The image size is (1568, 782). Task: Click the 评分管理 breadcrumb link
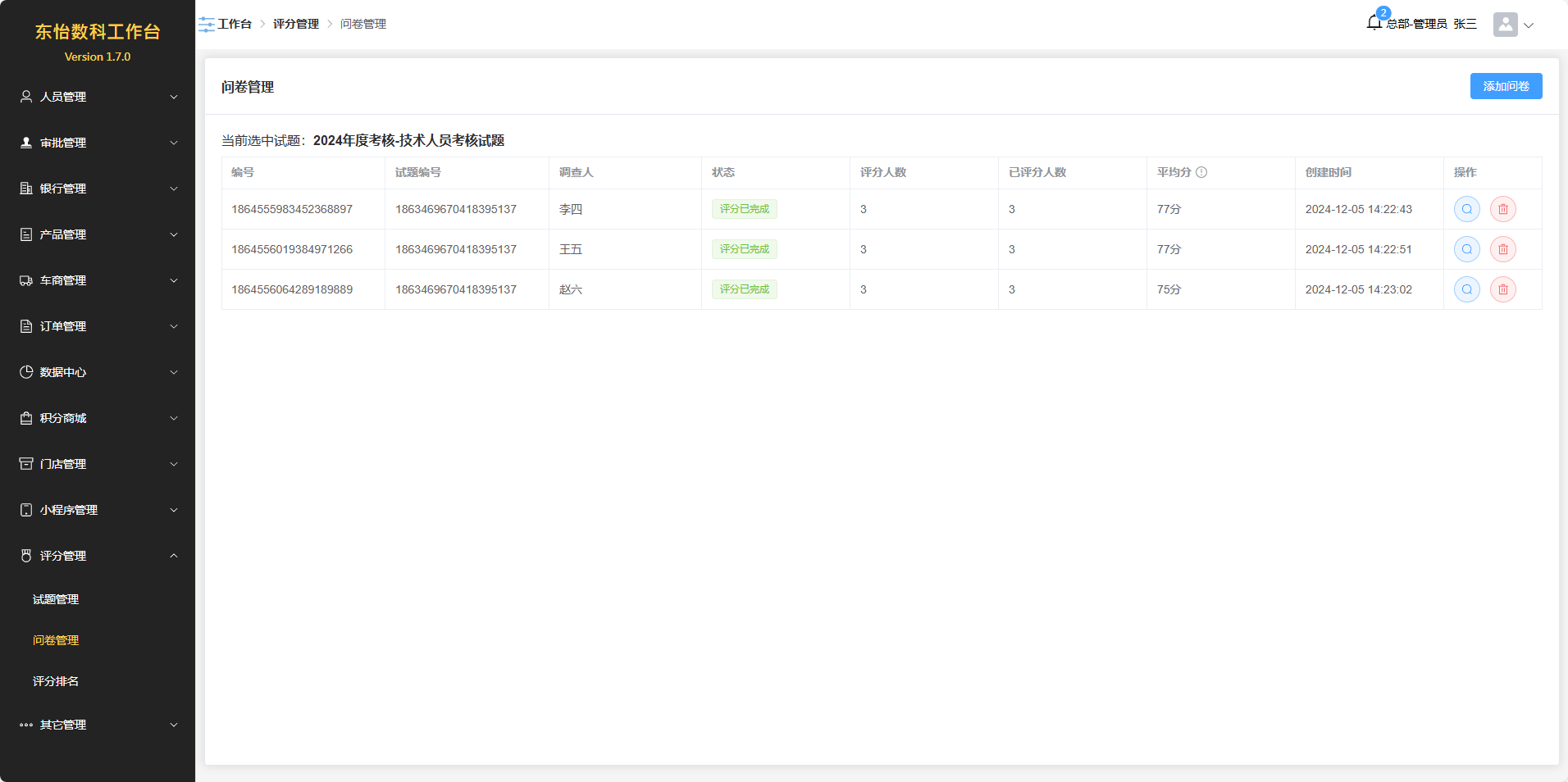click(295, 24)
